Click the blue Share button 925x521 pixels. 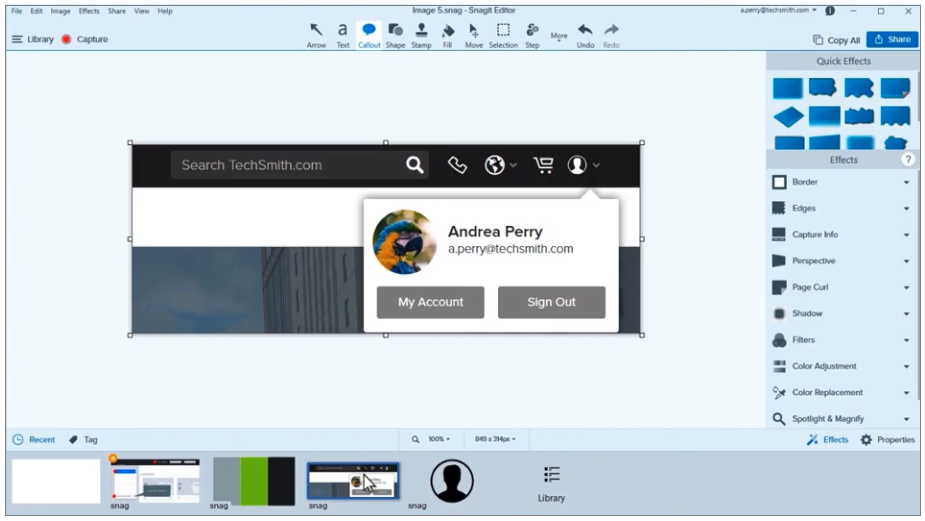892,39
